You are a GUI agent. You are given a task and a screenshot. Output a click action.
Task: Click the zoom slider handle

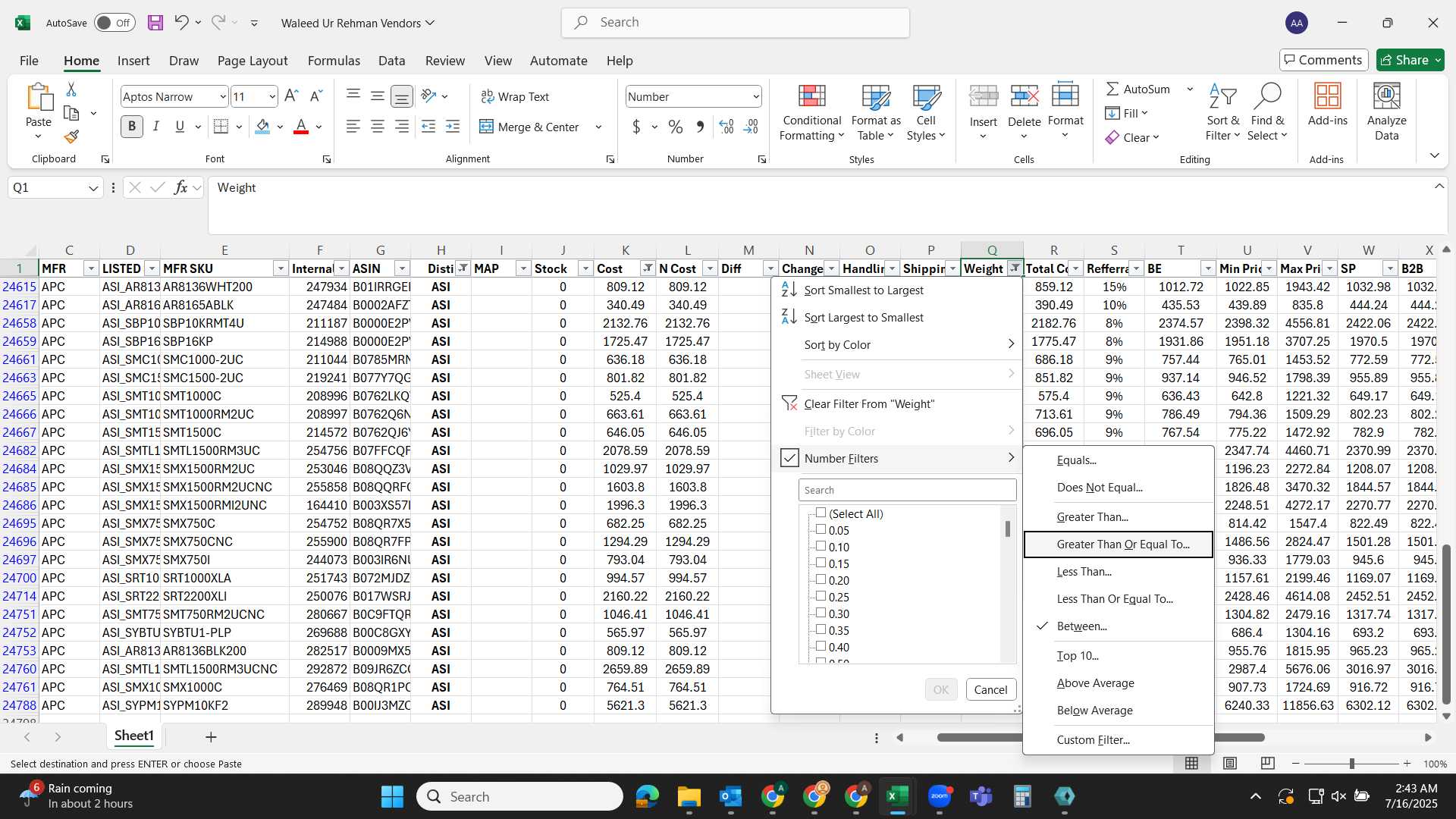point(1351,764)
